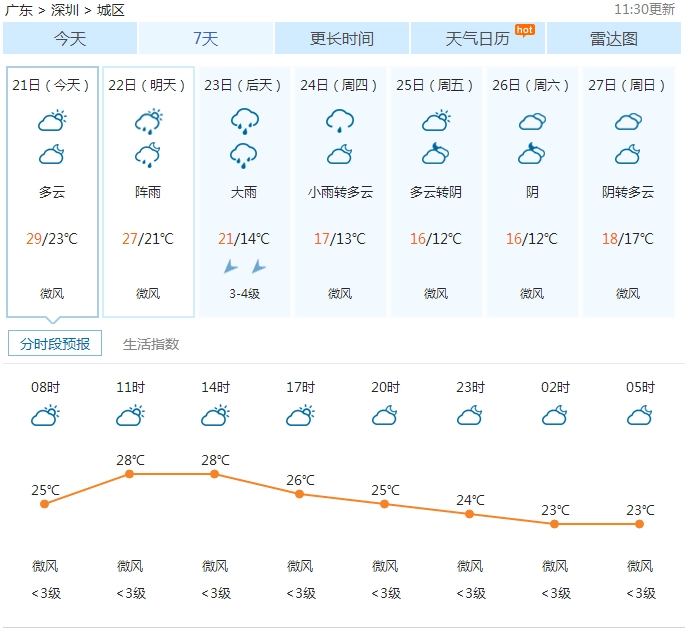Click the light rain icon for 24日
This screenshot has width=700, height=638.
coord(340,121)
